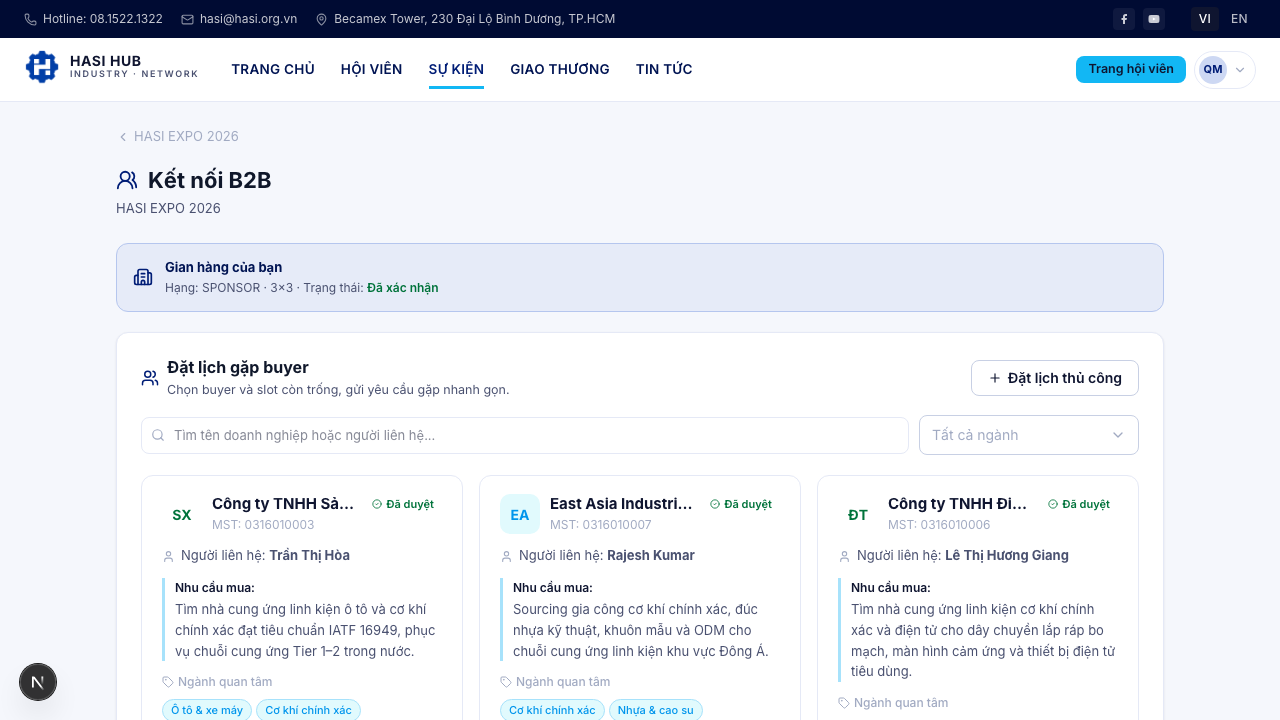Click the tag icon in the SX card
Screen dimensions: 1280x720
(x=168, y=682)
